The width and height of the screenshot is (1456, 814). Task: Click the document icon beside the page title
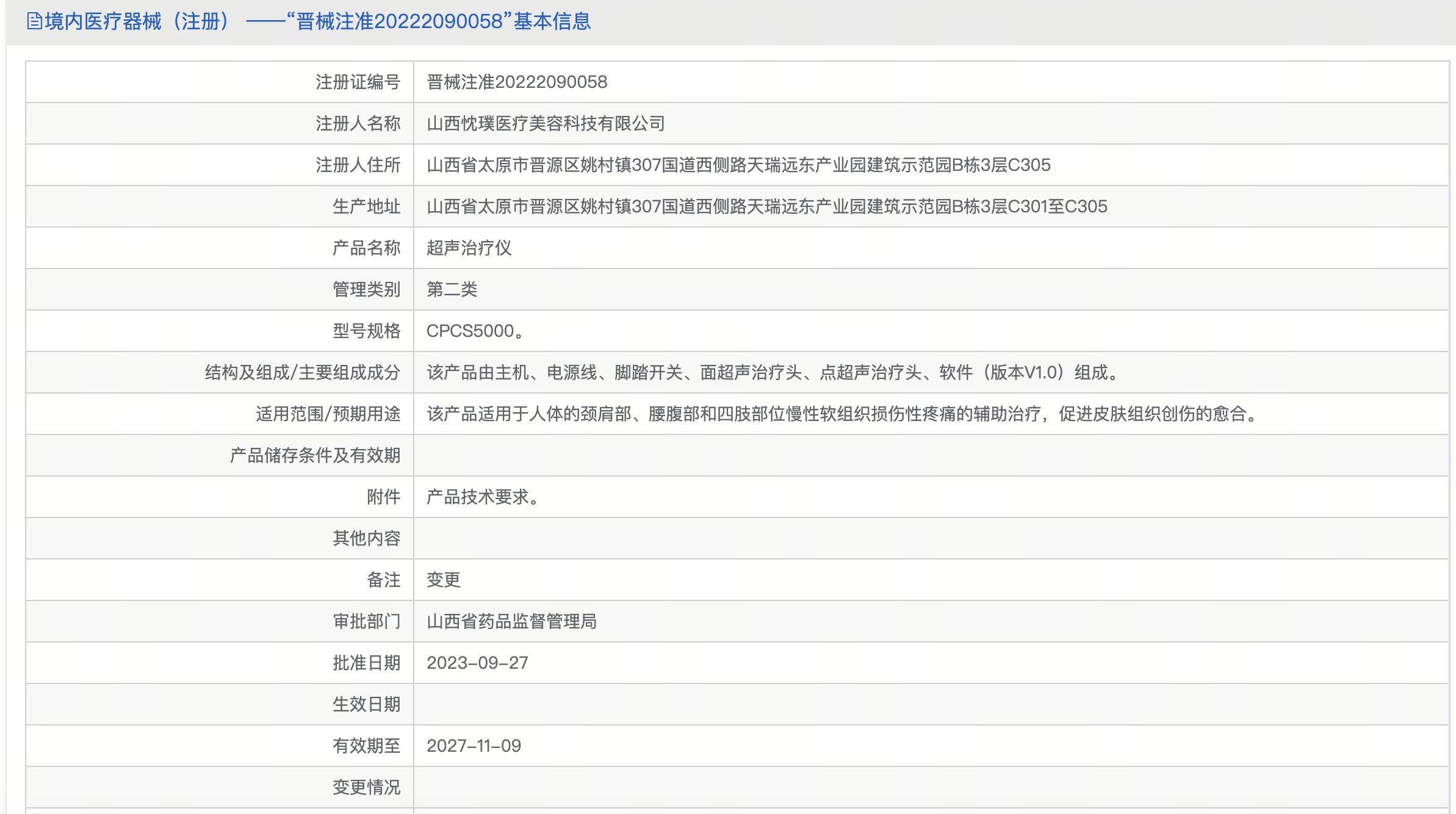point(35,21)
